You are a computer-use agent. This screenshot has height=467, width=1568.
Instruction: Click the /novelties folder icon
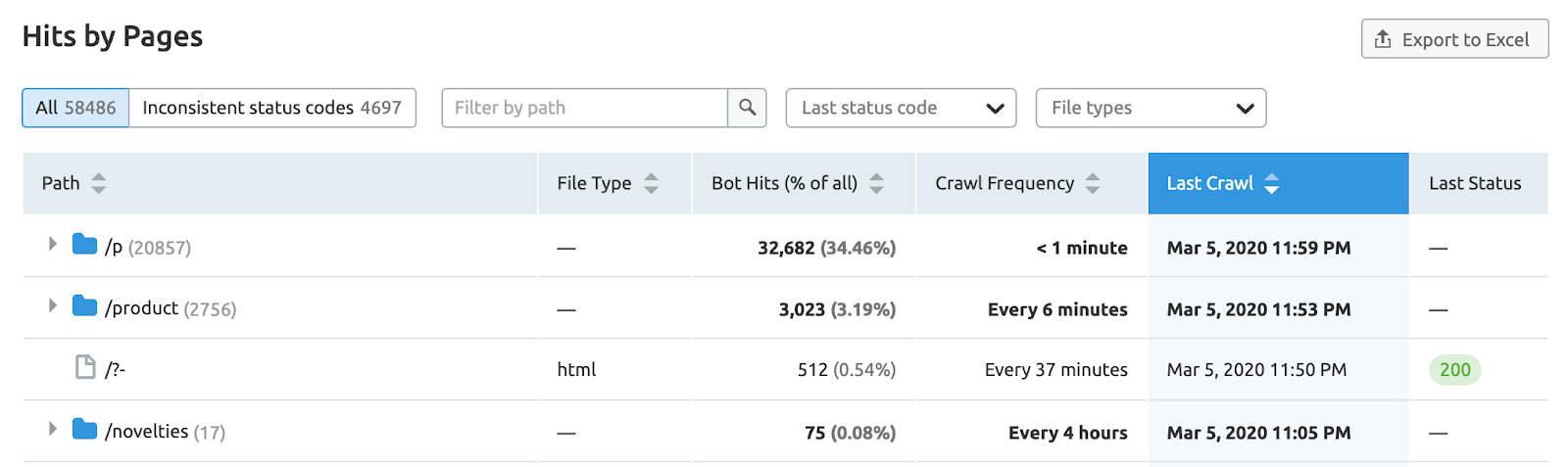click(x=85, y=430)
